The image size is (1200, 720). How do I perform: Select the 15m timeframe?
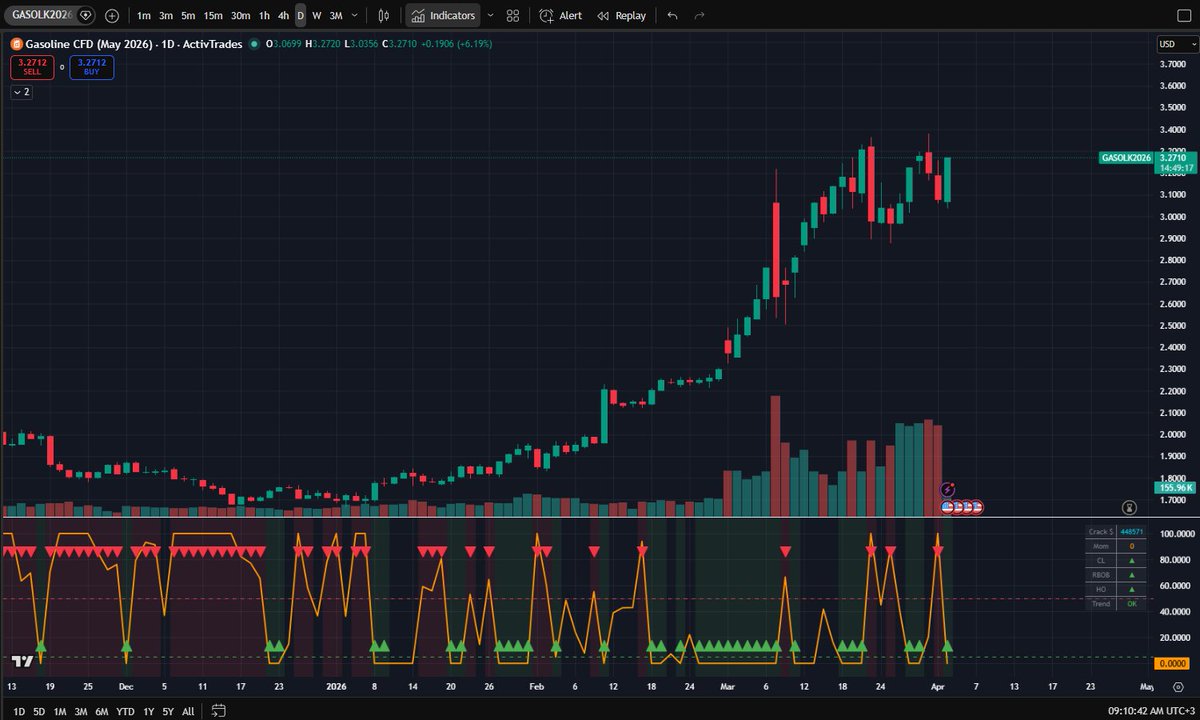click(x=213, y=16)
